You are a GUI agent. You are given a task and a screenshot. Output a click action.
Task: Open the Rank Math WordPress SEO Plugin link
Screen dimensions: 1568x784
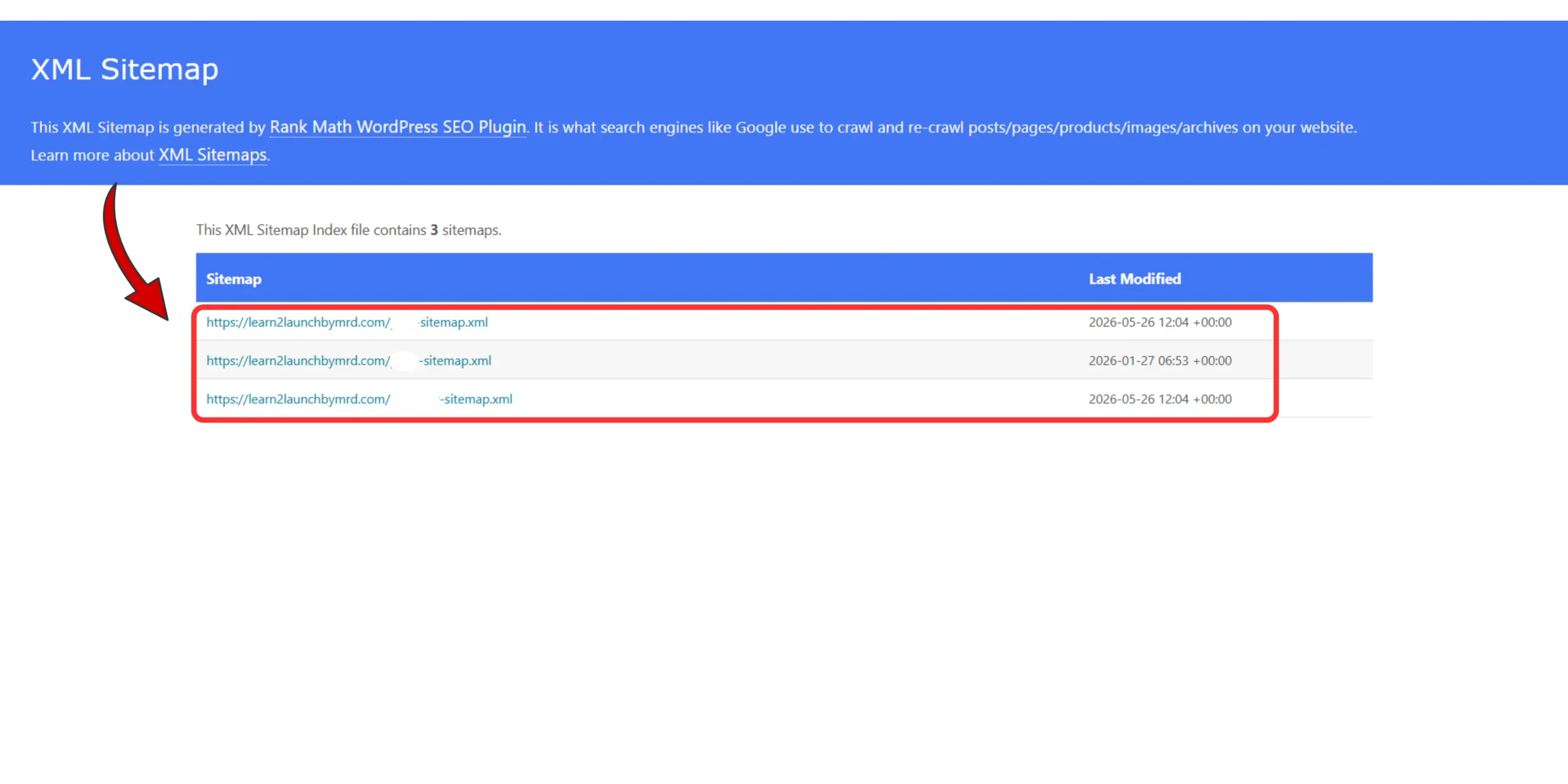[398, 127]
